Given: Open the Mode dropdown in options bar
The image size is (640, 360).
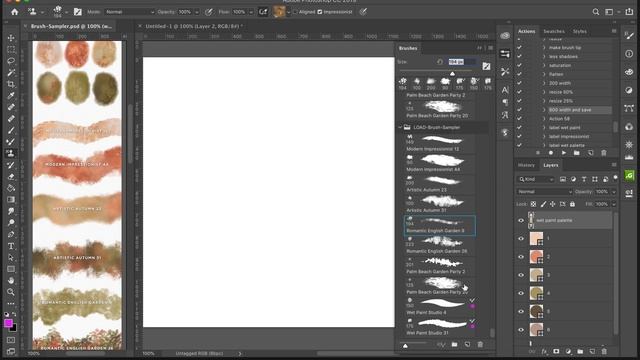Looking at the screenshot, I should click(129, 12).
